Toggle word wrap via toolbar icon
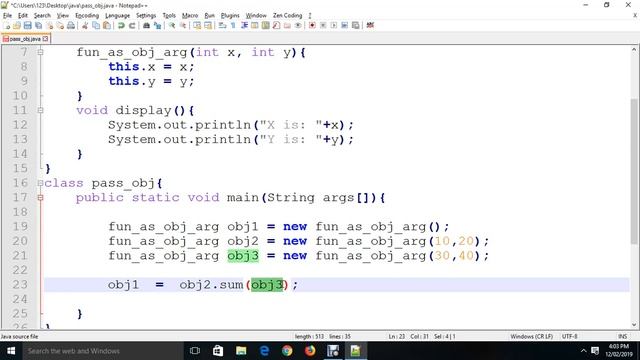The width and height of the screenshot is (640, 360). point(222,25)
